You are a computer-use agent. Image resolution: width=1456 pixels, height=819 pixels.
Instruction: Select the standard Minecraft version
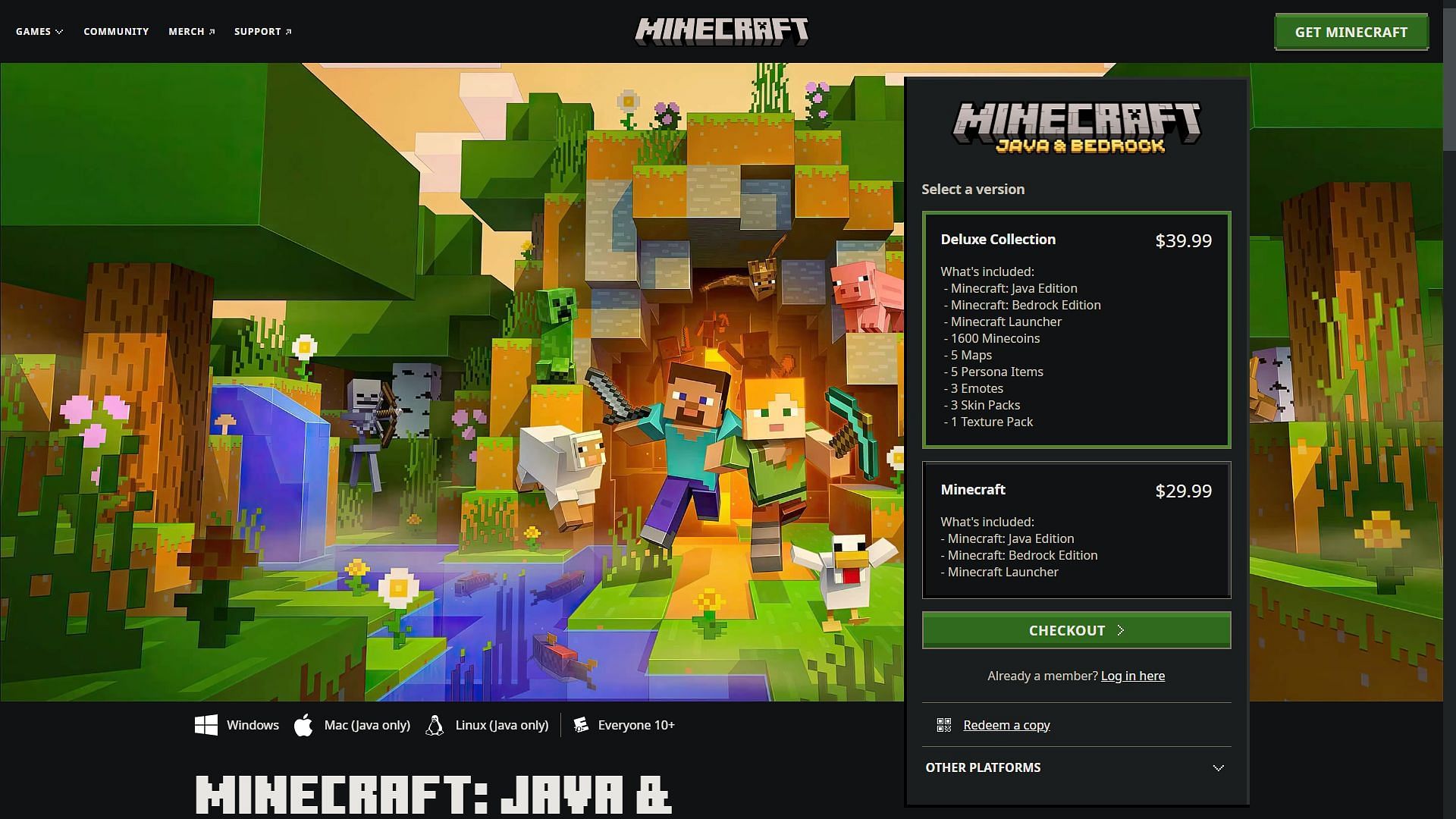tap(1075, 530)
